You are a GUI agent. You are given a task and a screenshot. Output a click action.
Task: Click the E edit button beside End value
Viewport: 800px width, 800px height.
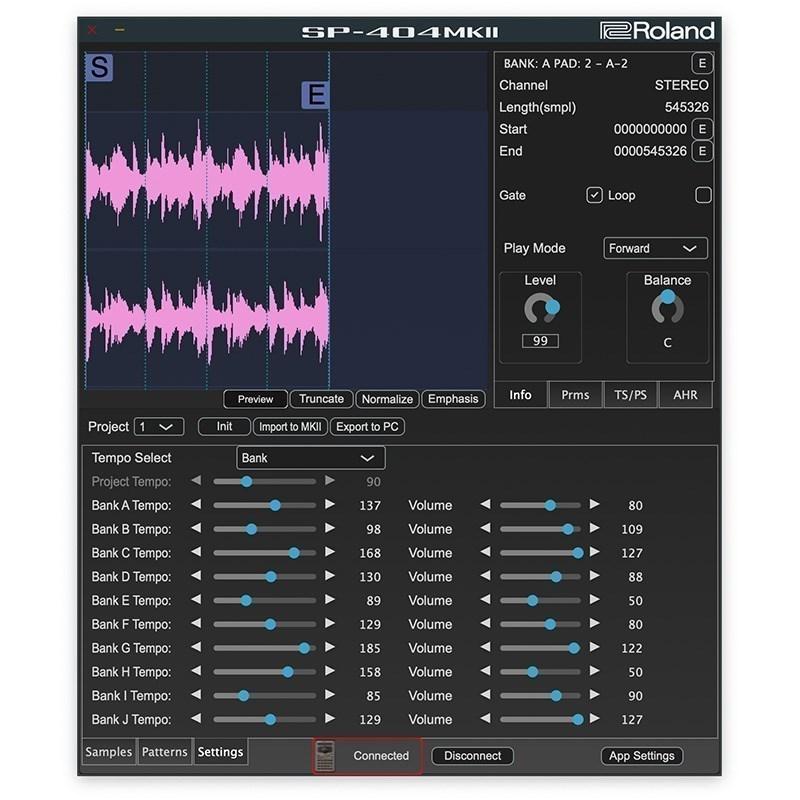(x=702, y=151)
